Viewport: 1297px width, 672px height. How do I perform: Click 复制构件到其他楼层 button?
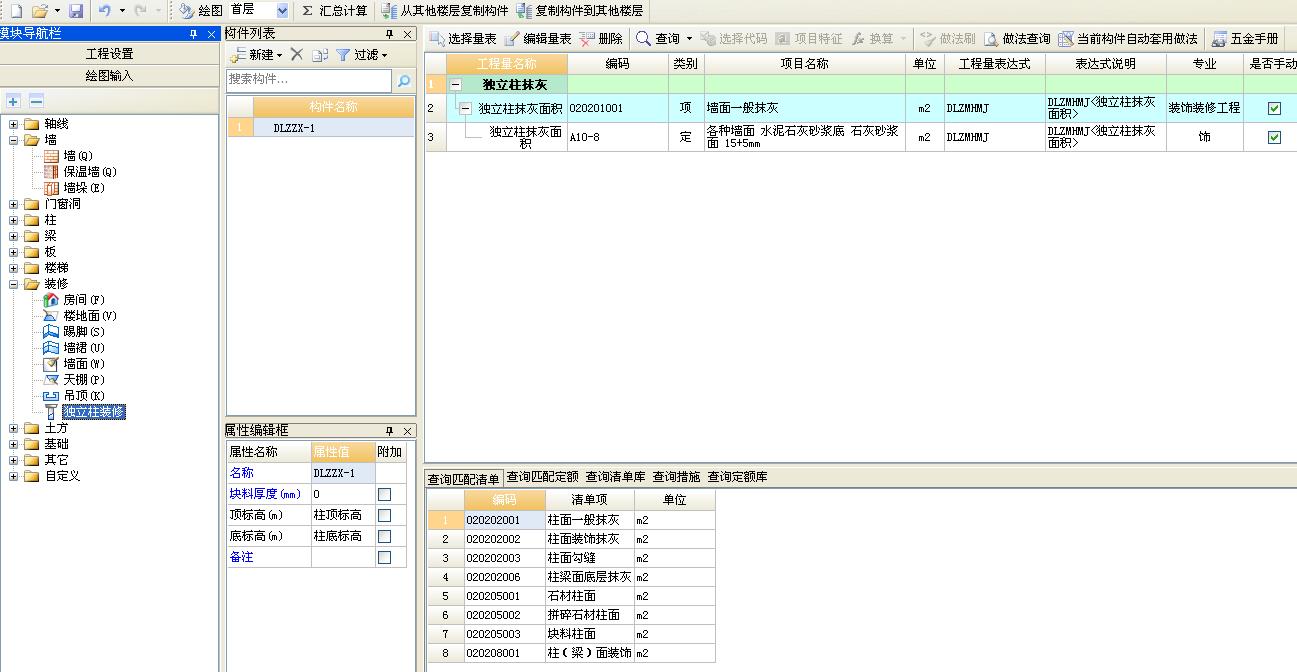(580, 10)
